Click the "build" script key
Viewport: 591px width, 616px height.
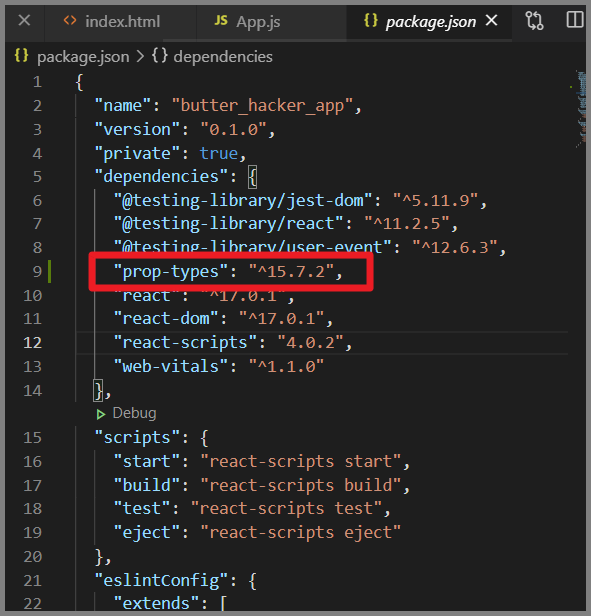coord(147,486)
